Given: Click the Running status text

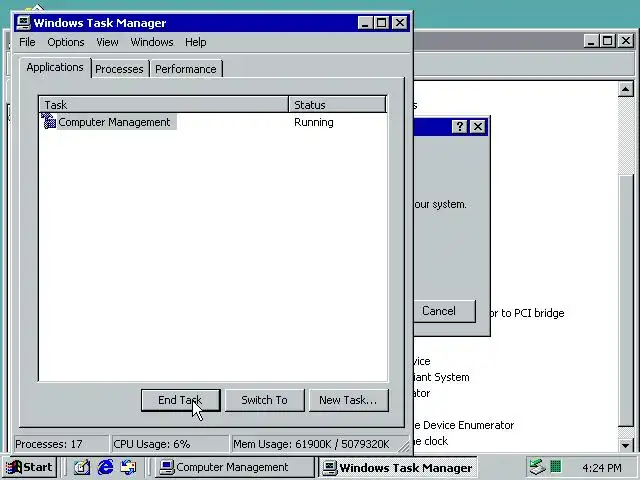Looking at the screenshot, I should (x=314, y=122).
